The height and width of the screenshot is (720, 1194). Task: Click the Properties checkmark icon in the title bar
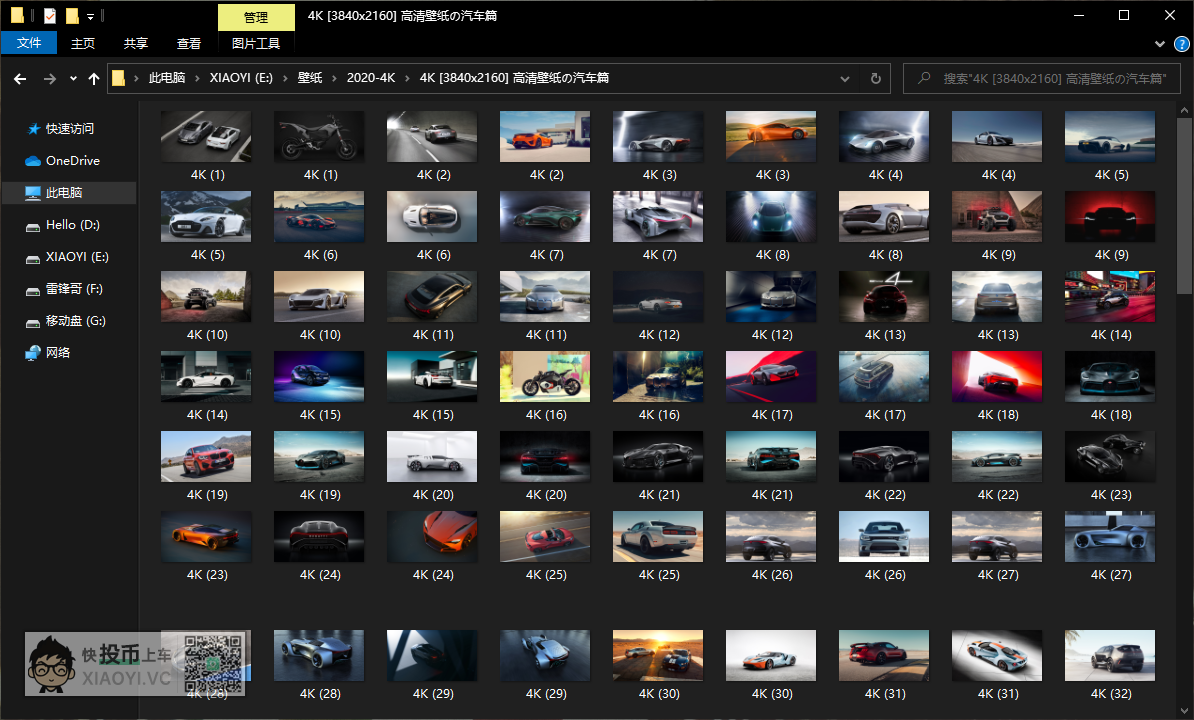point(50,16)
